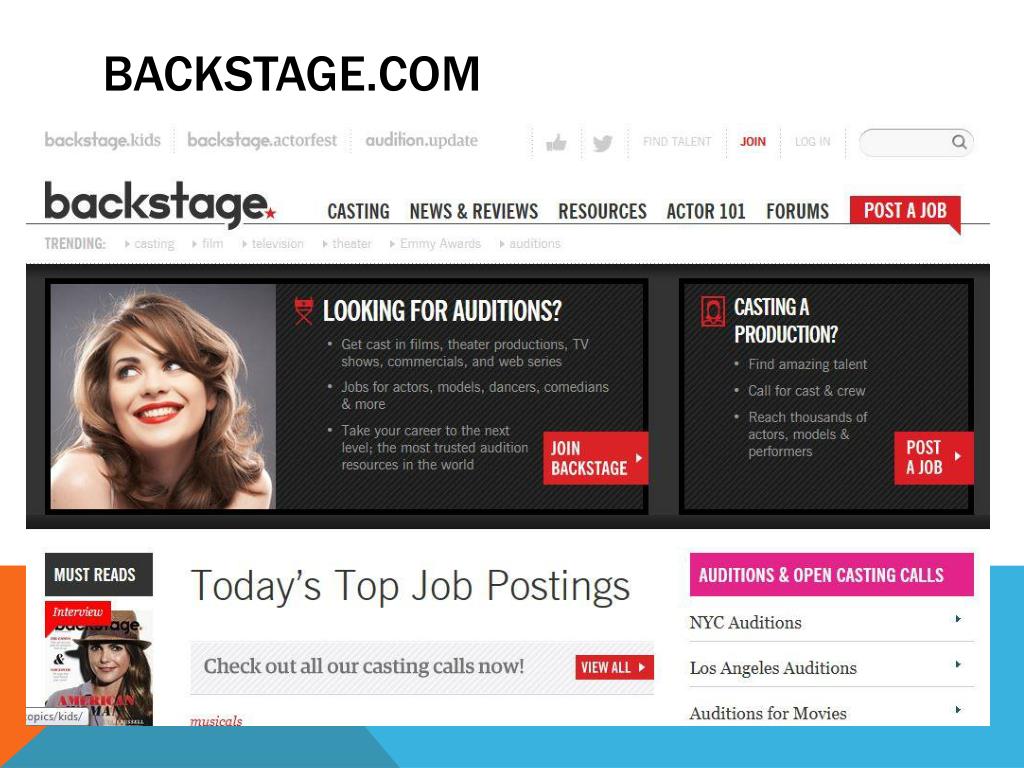Open the Twitter bird icon

coord(603,142)
